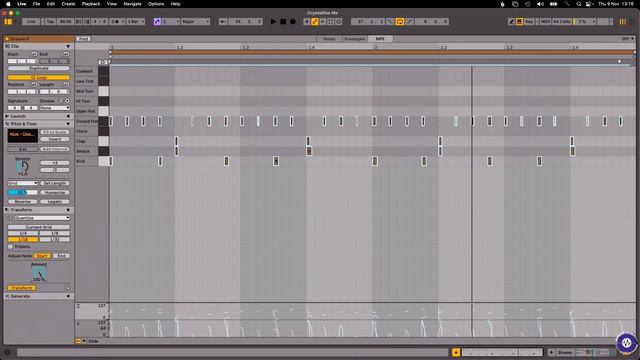This screenshot has width=640, height=360.
Task: Select the 1/4 quantize grid
Action: pyautogui.click(x=23, y=233)
